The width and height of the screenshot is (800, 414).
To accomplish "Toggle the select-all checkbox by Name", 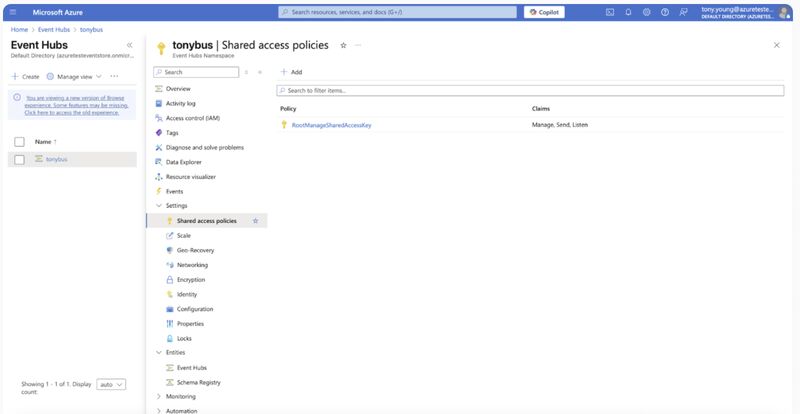I will (x=19, y=142).
